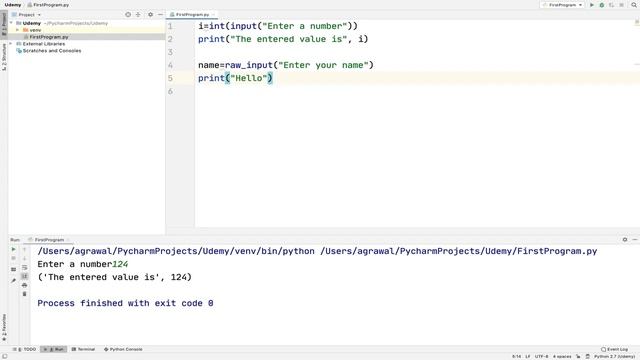
Task: Open the FirstProgram run configuration dropdown
Action: [x=563, y=5]
